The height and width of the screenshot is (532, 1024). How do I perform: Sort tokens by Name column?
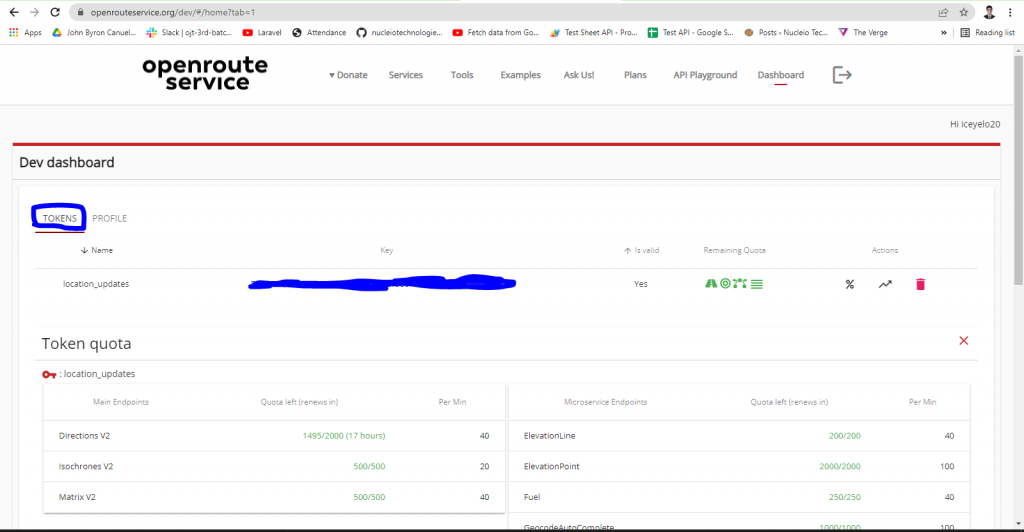point(97,250)
